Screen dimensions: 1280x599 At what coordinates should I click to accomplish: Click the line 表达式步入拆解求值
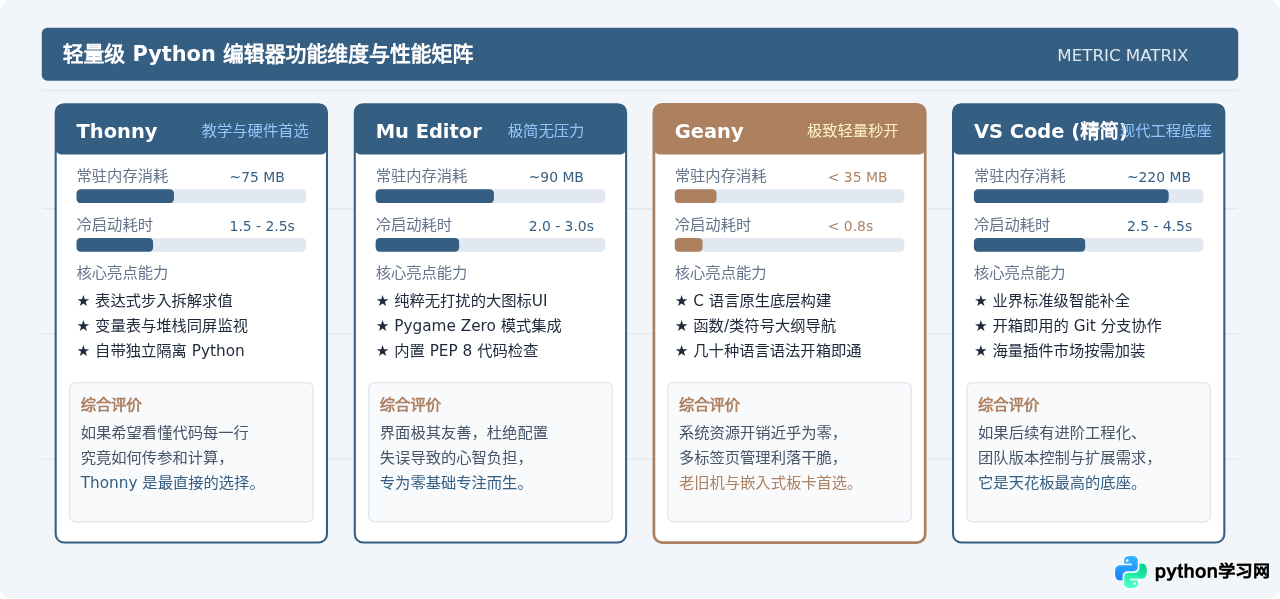click(x=155, y=300)
